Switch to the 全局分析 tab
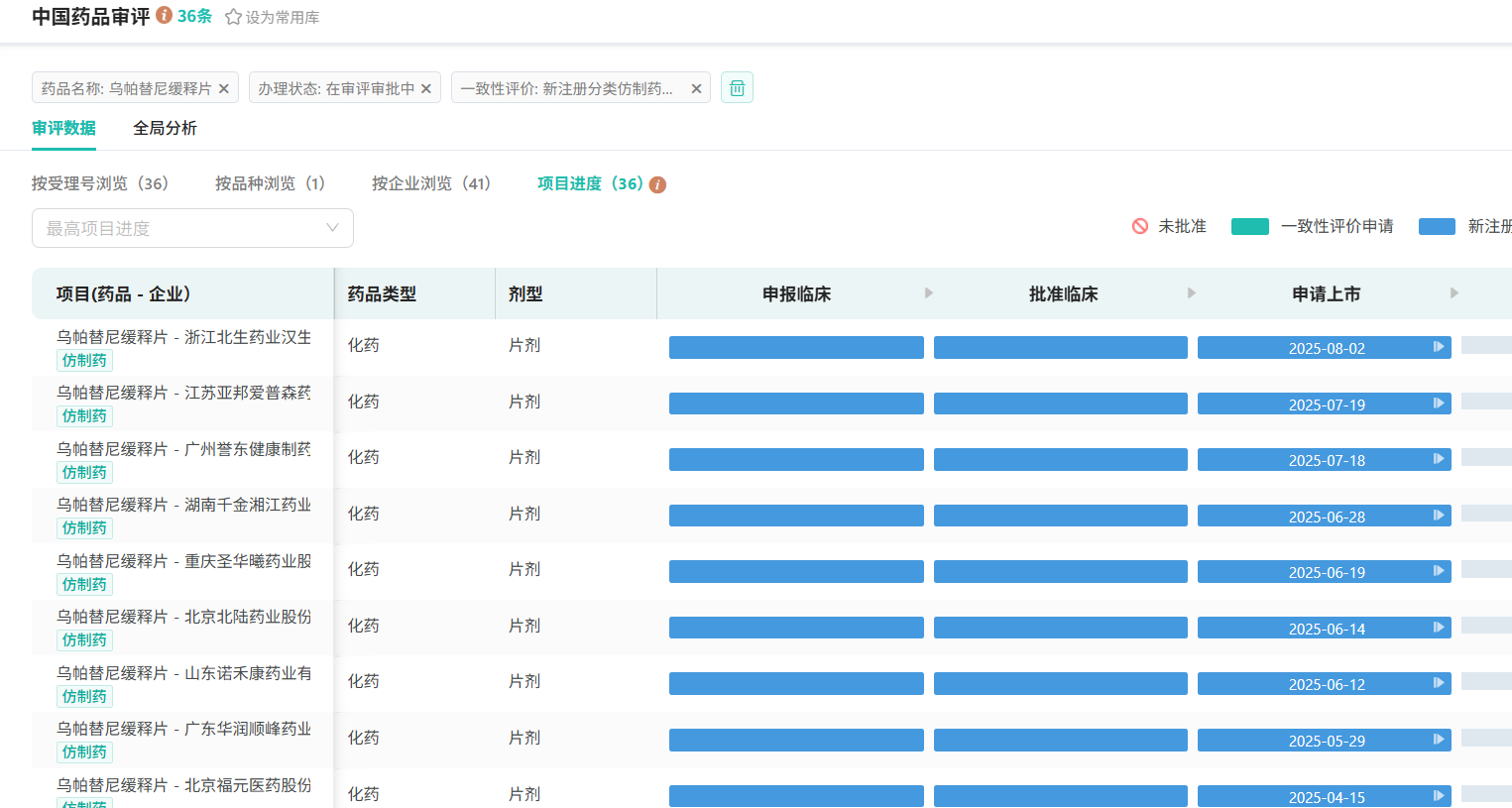1512x808 pixels. pos(165,128)
